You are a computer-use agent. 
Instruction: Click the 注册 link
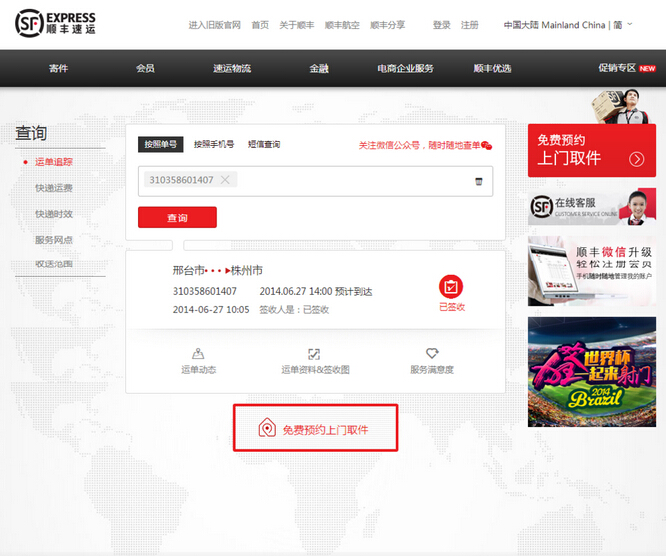coord(470,25)
